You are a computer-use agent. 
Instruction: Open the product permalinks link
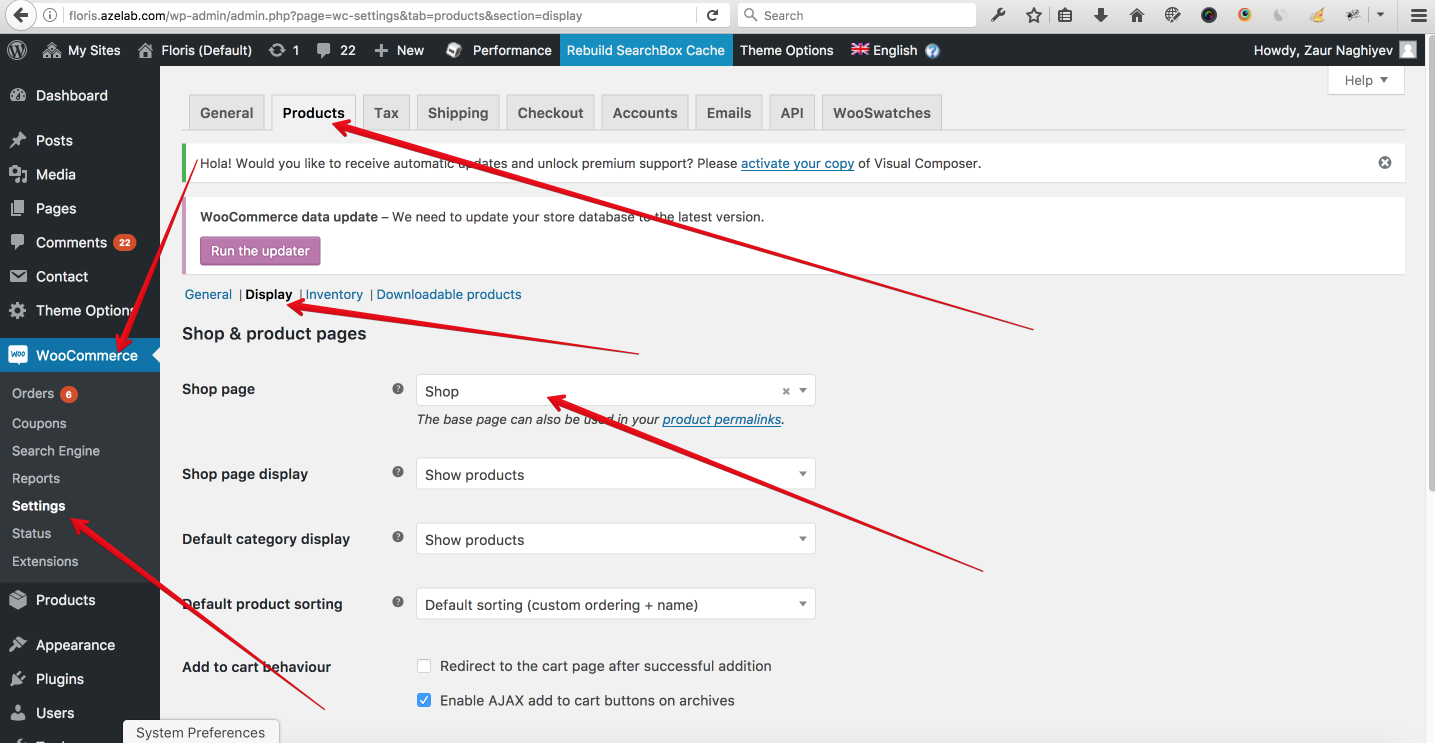click(722, 419)
